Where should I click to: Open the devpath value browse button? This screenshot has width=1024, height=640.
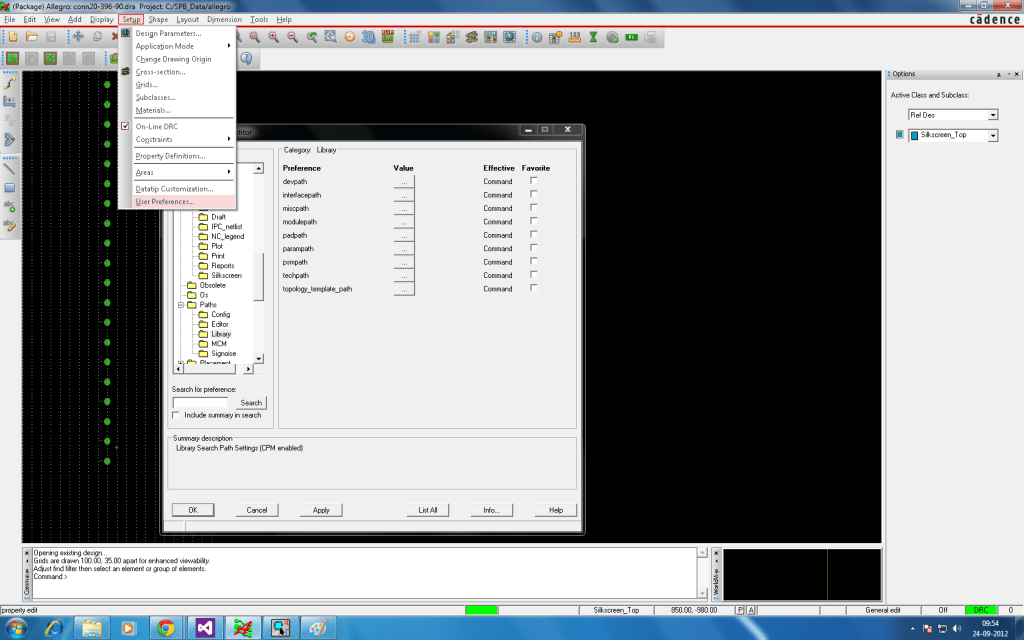(404, 182)
